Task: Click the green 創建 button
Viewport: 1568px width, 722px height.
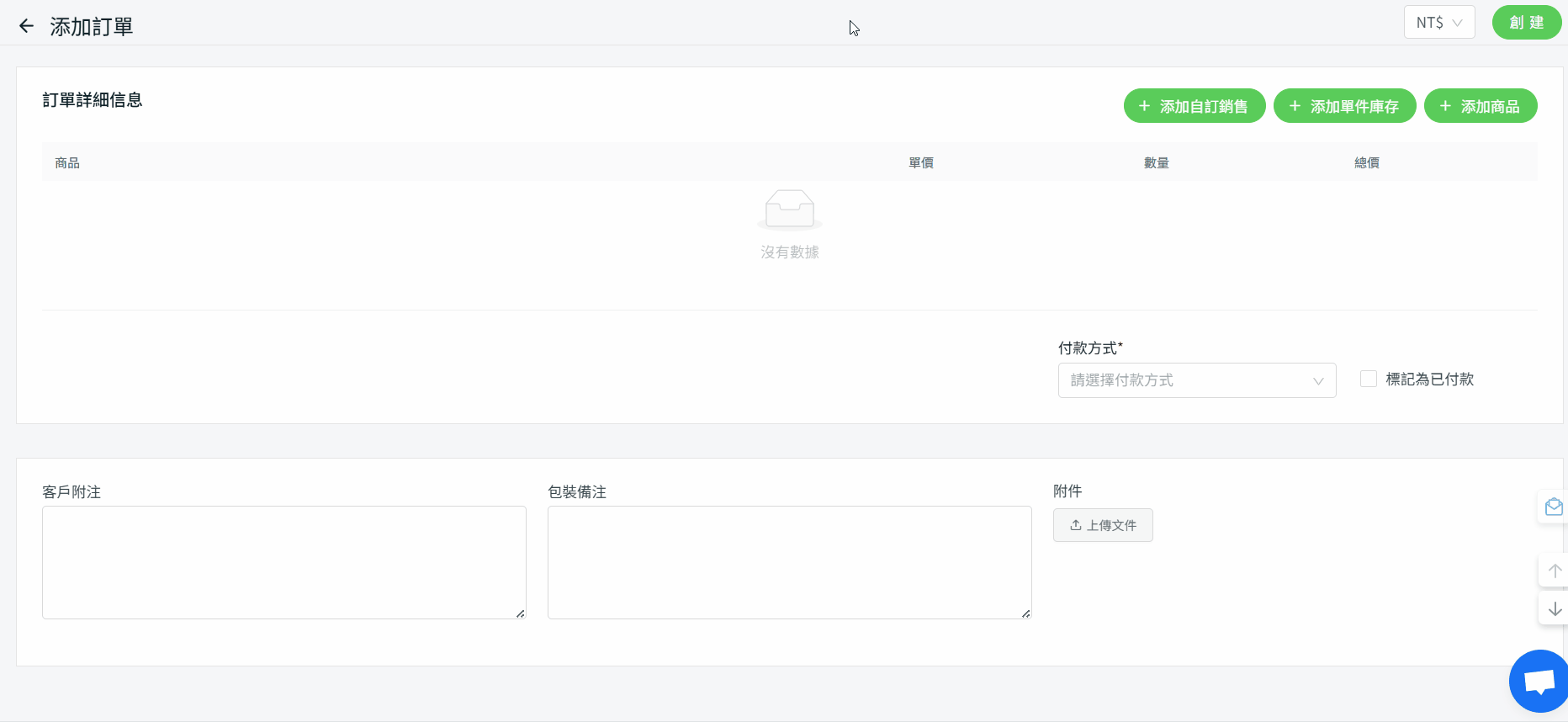Action: tap(1527, 23)
